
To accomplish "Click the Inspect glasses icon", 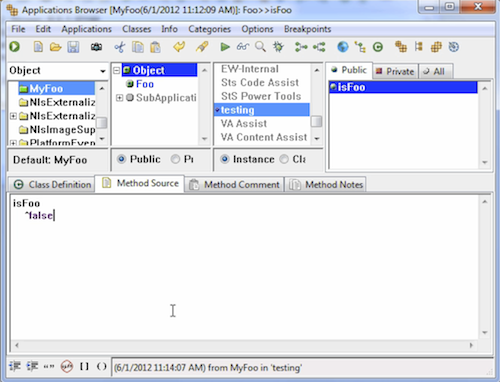I will point(243,47).
